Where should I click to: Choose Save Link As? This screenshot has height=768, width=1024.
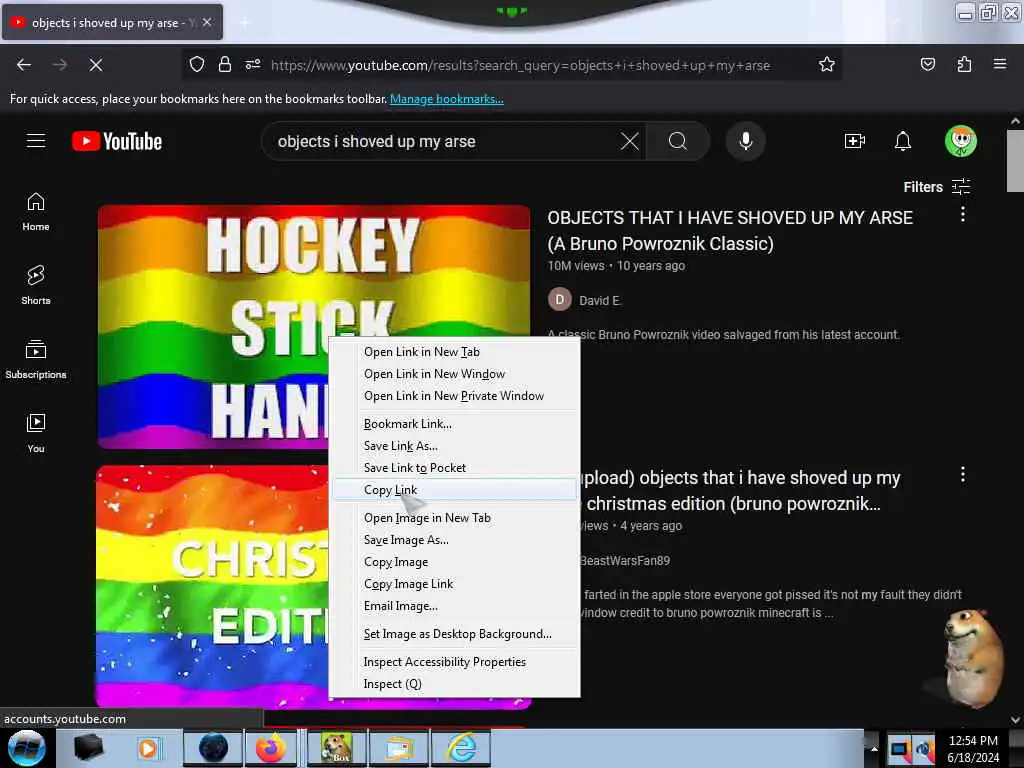[x=455, y=446]
